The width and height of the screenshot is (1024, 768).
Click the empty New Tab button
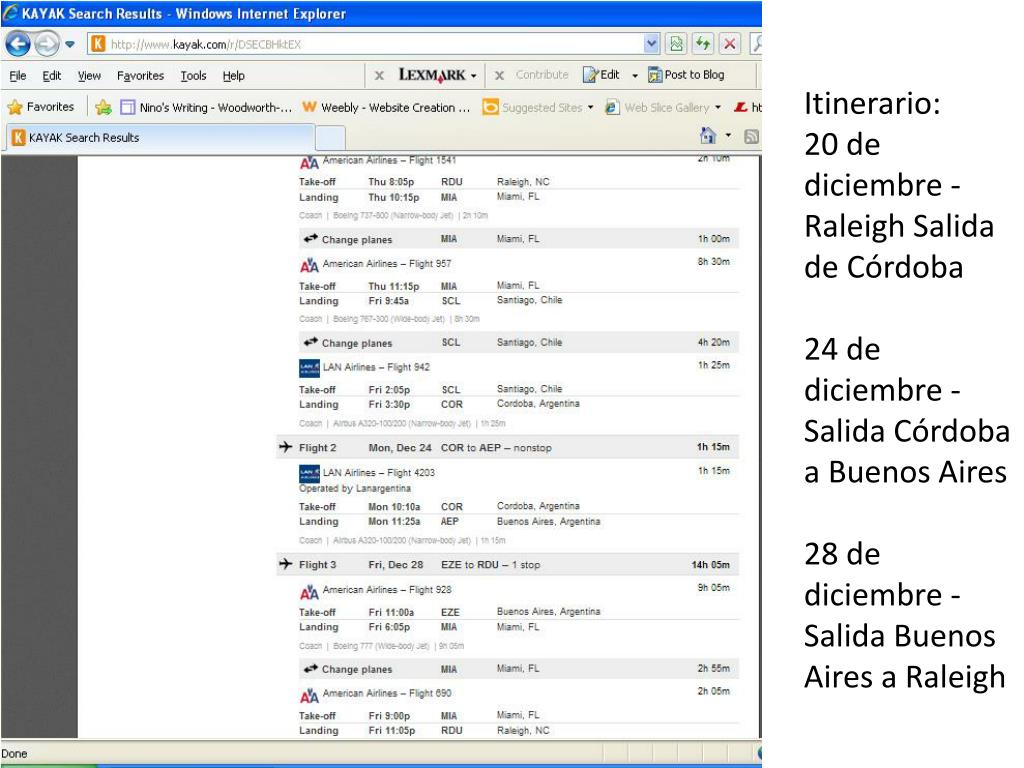[330, 138]
